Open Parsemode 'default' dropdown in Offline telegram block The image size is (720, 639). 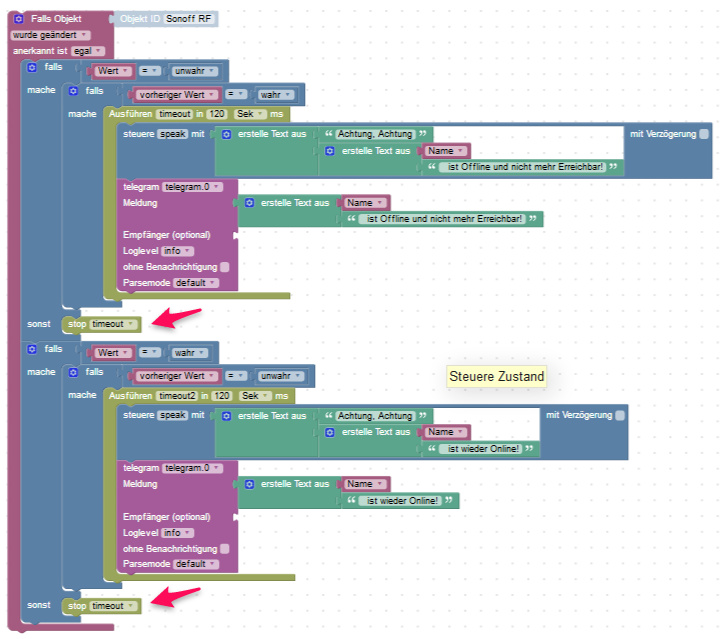click(x=196, y=283)
